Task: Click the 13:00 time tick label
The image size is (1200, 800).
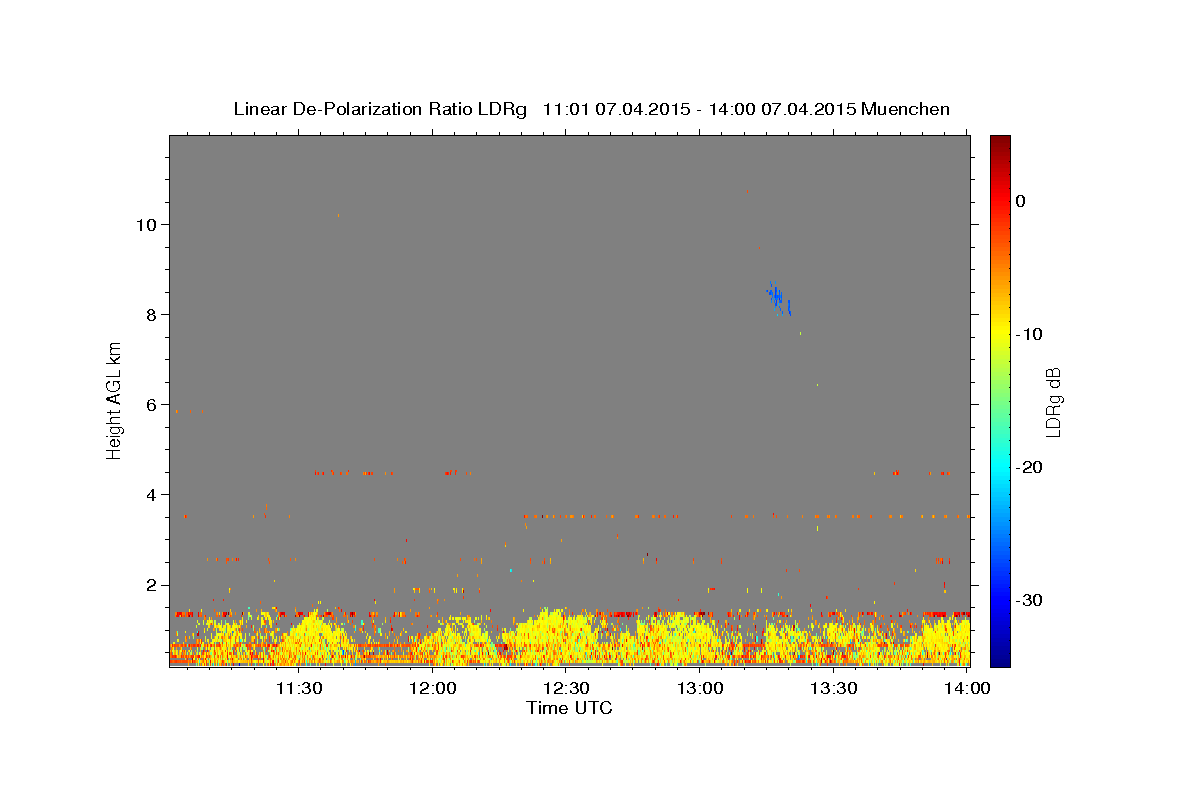Action: click(x=701, y=688)
